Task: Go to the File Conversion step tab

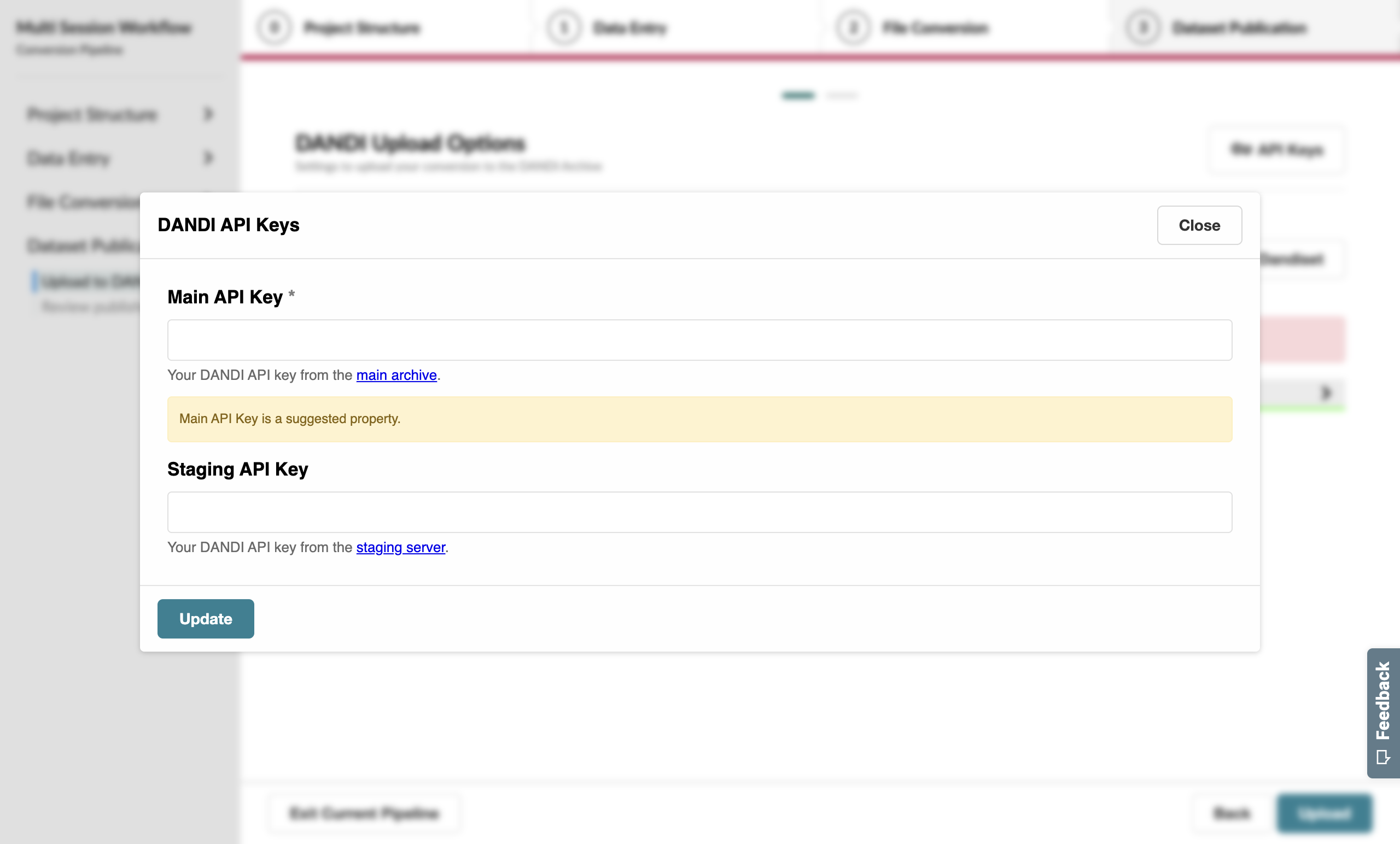Action: (965, 28)
